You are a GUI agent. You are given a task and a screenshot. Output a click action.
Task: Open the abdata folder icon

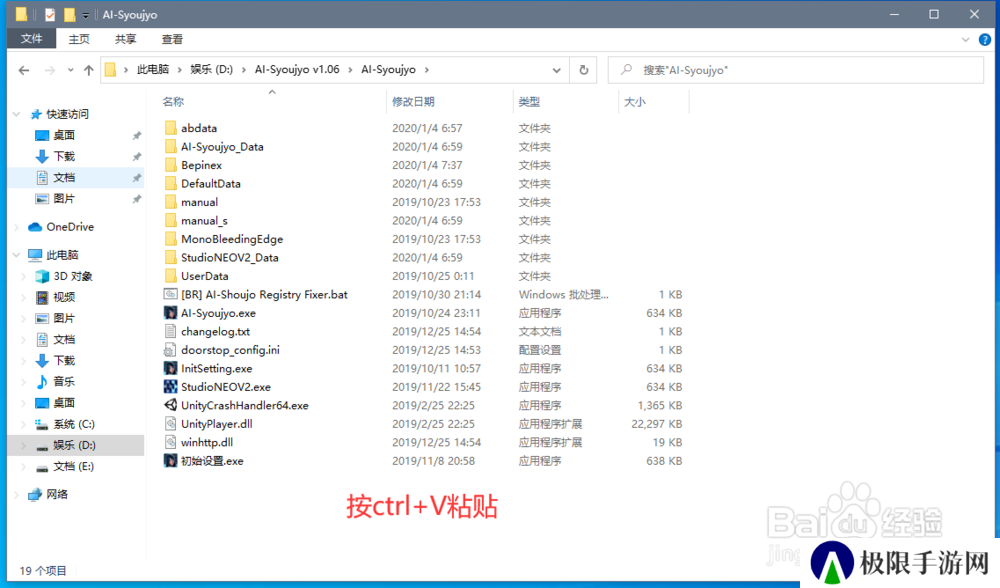(x=170, y=128)
